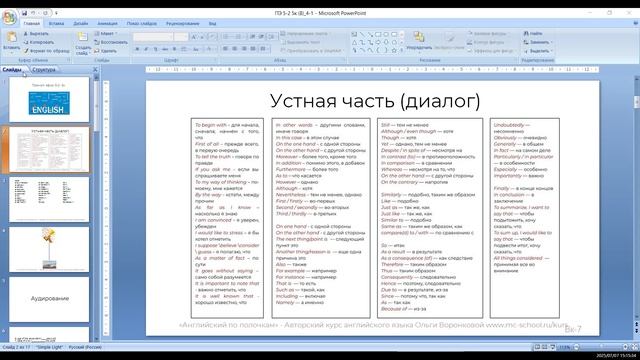Select the triangle shape in the gallery

[354, 42]
